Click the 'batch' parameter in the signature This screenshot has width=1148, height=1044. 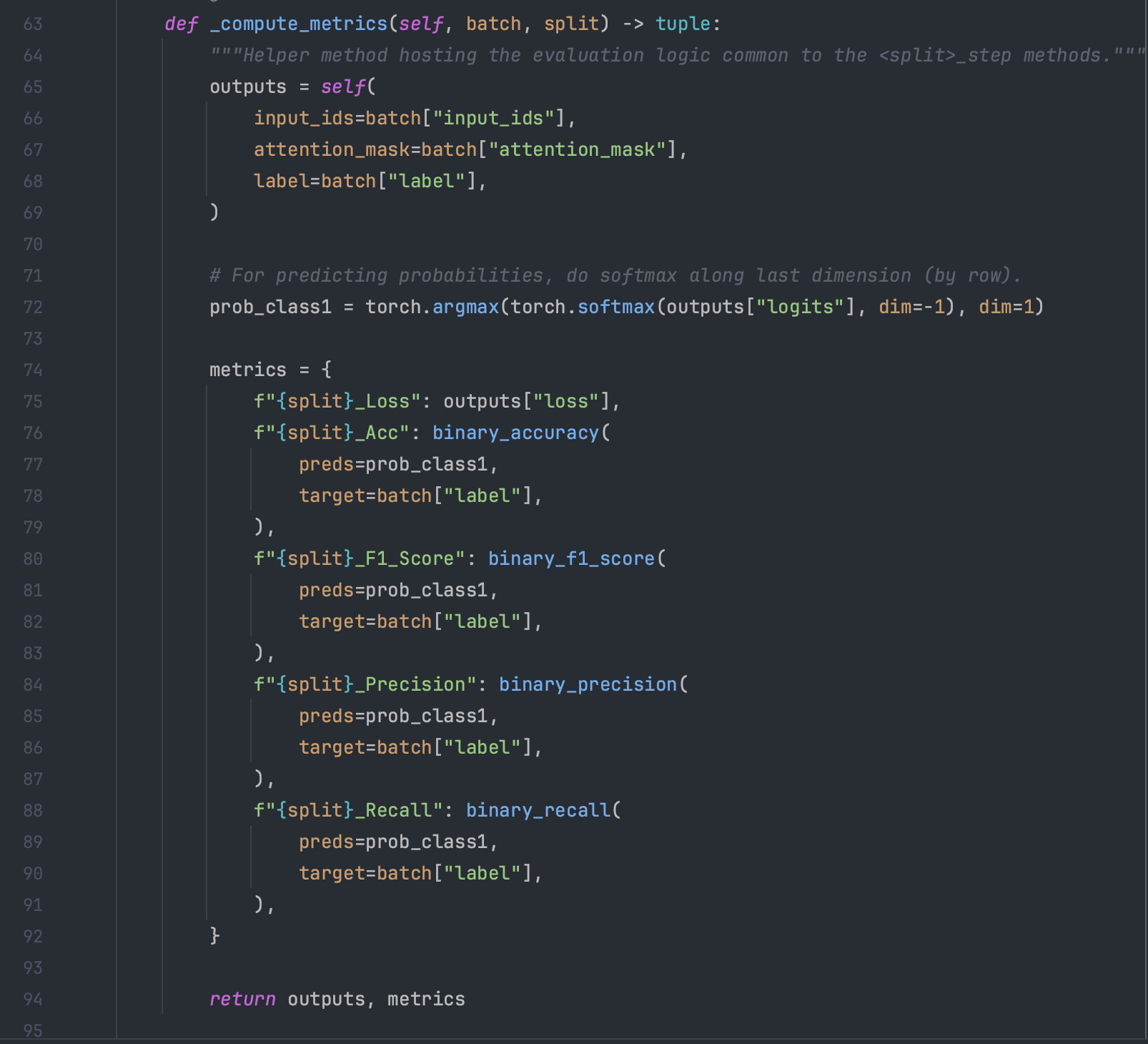pyautogui.click(x=493, y=24)
